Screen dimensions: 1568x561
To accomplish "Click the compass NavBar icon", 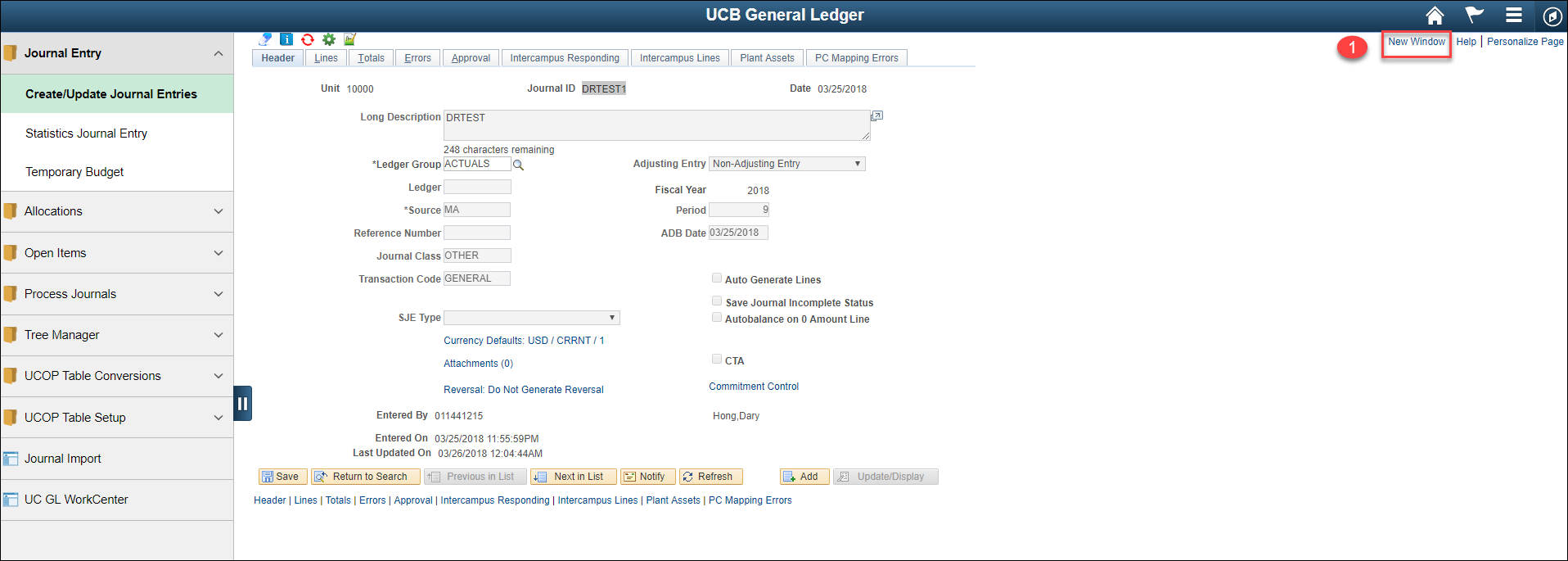I will (x=1552, y=16).
